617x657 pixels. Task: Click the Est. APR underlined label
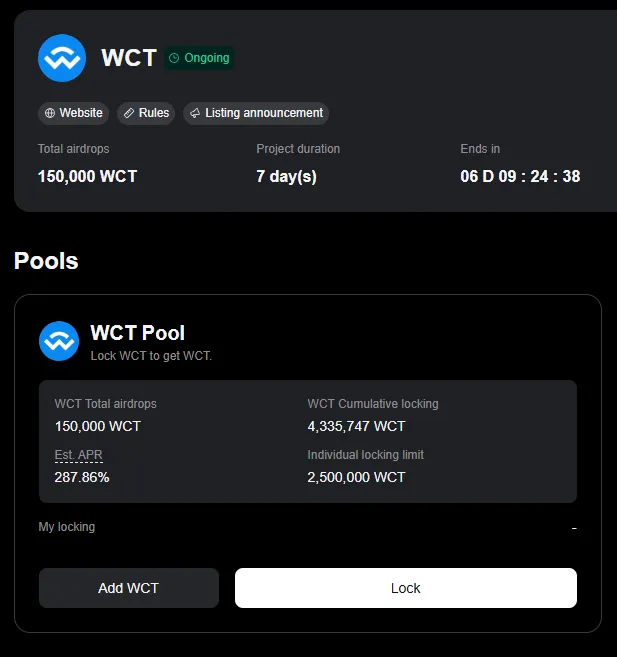[78, 455]
